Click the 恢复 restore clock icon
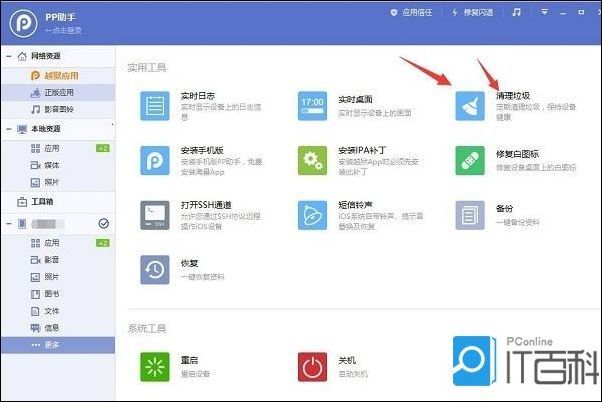Viewport: 602px width, 402px height. tap(155, 268)
